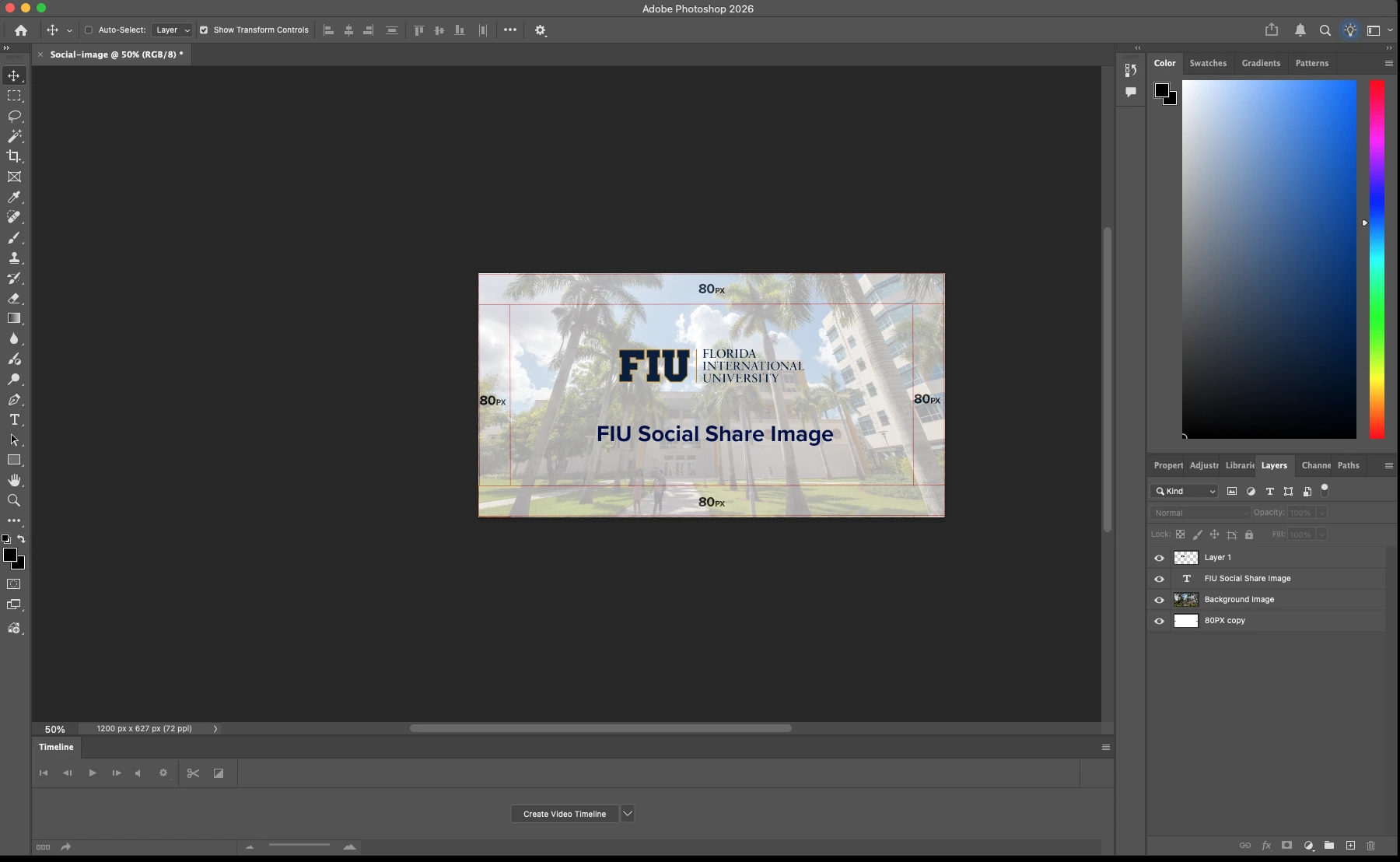Screen dimensions: 1400x862
Task: Switch to the Channels tab
Action: pyautogui.click(x=1317, y=465)
